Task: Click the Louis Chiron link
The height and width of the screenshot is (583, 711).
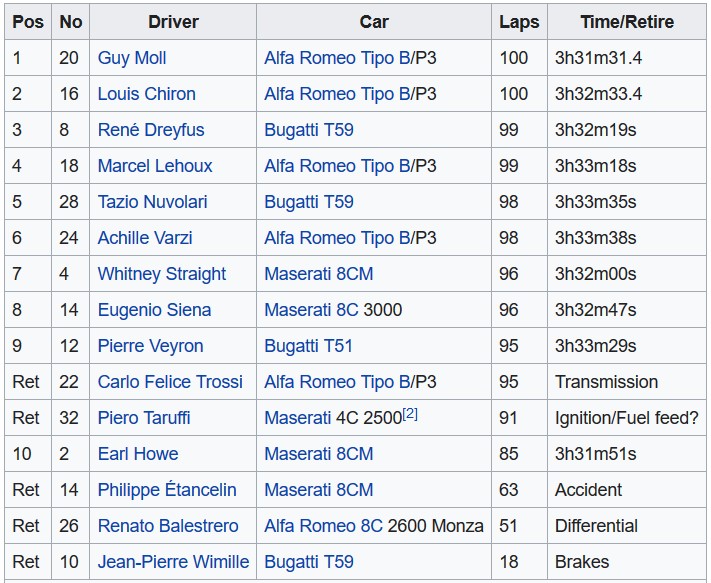Action: [x=146, y=94]
